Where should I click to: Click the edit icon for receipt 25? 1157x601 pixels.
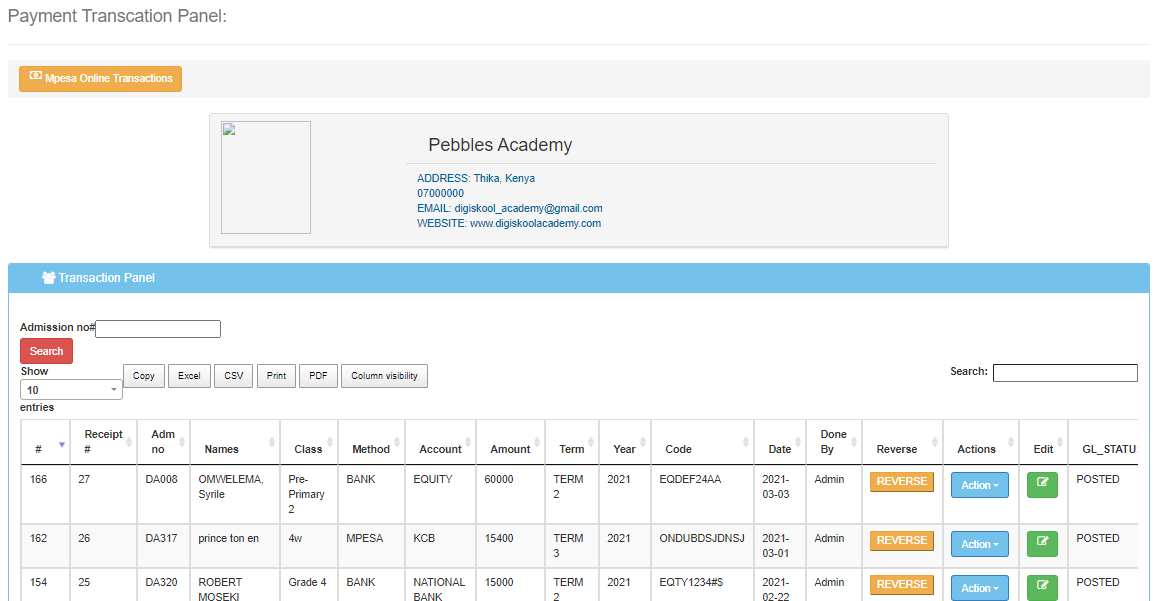pos(1042,588)
